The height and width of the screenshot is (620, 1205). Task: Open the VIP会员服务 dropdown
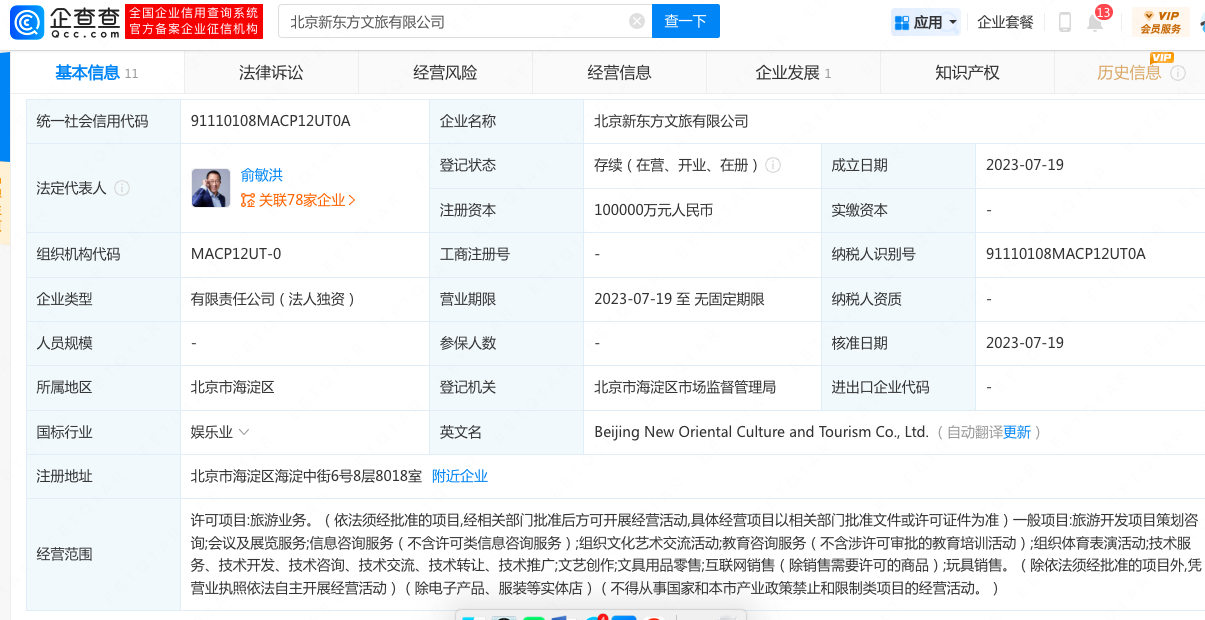[1163, 21]
